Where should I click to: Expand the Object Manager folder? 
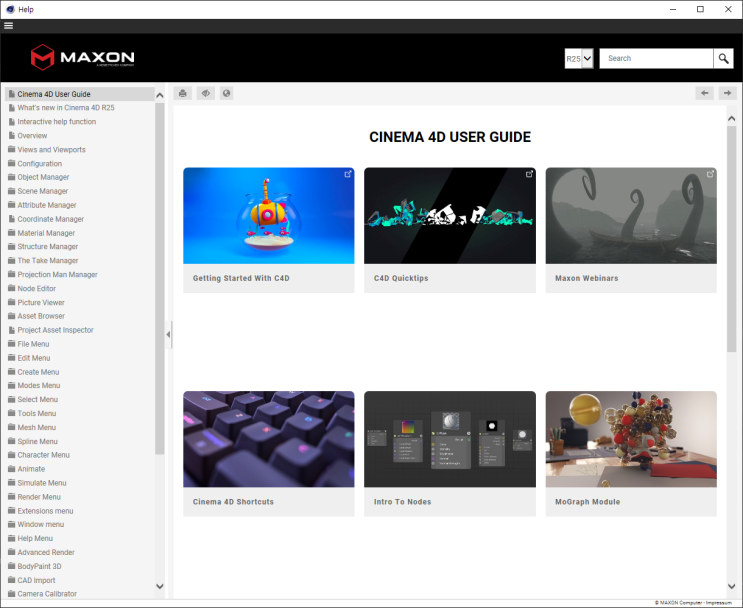tap(11, 177)
